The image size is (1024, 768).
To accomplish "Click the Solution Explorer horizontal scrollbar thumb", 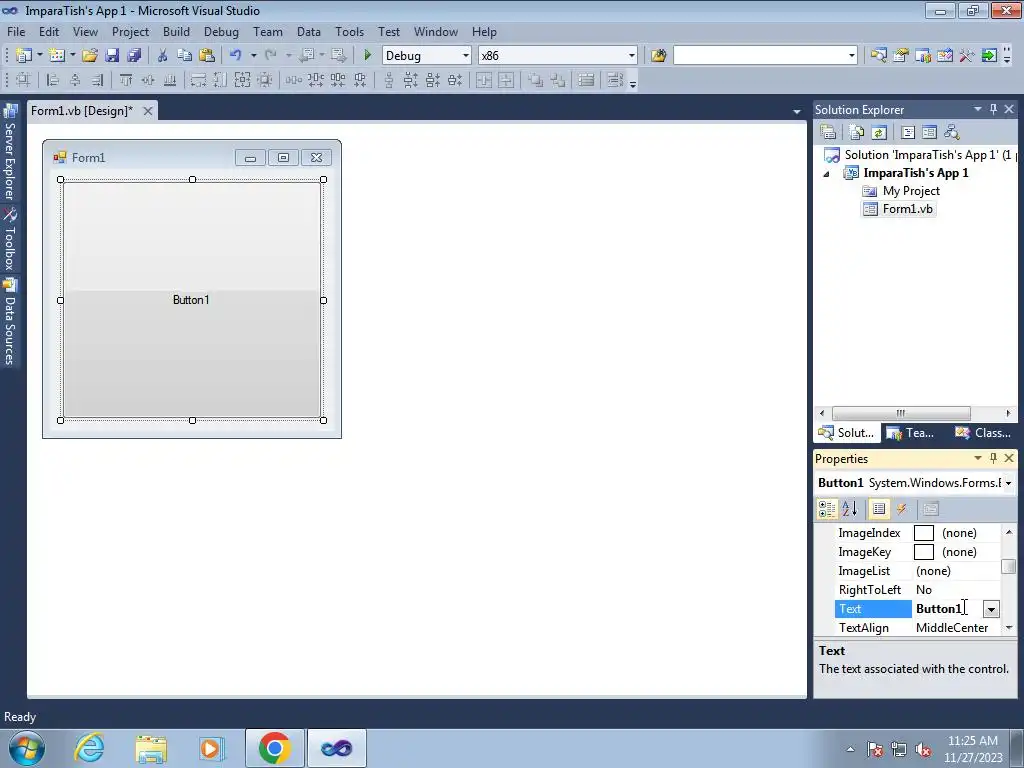I will 901,413.
